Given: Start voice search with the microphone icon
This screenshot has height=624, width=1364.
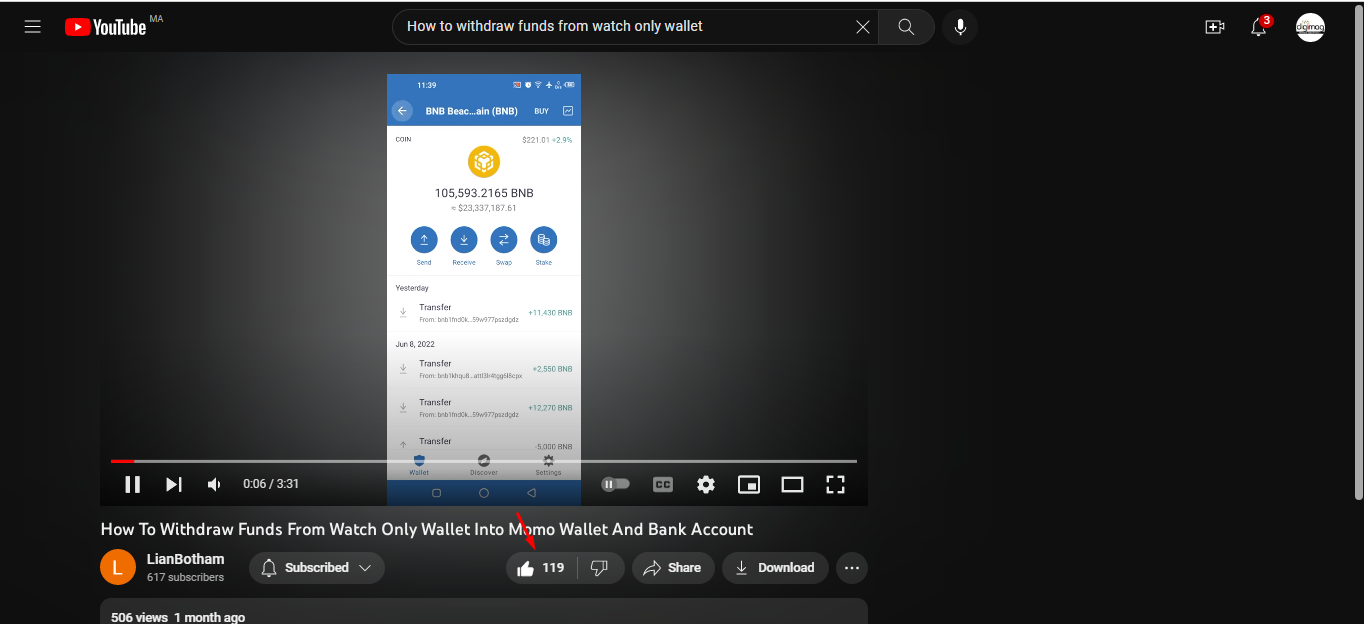Looking at the screenshot, I should click(960, 27).
